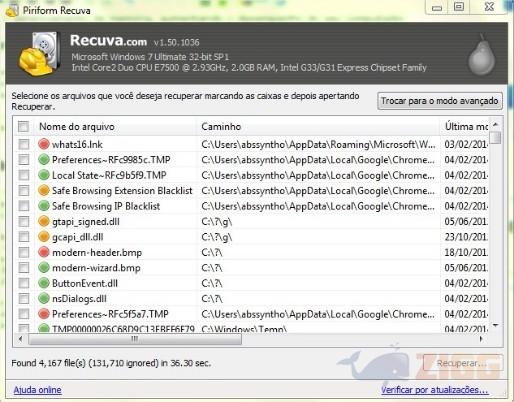This screenshot has height=402, width=514.
Task: Select Safe Browsing IP Blacklist file name
Action: (x=106, y=206)
